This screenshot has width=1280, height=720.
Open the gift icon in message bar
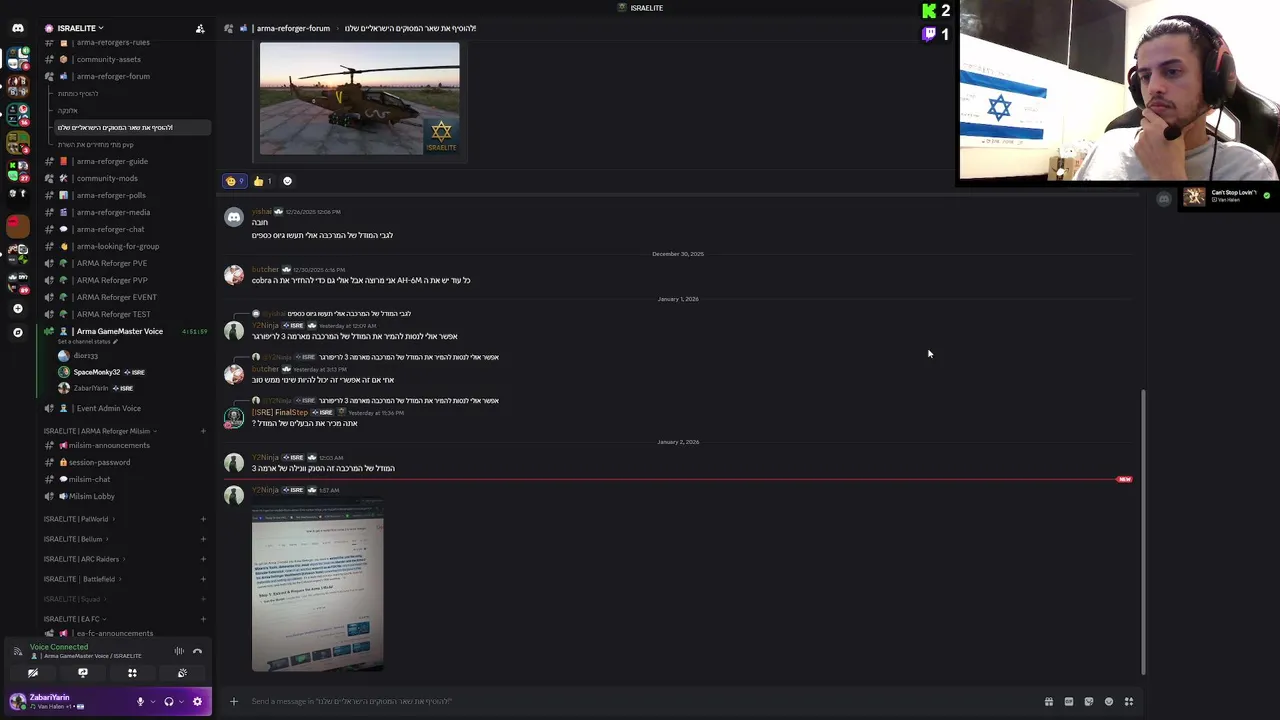[x=1048, y=701]
